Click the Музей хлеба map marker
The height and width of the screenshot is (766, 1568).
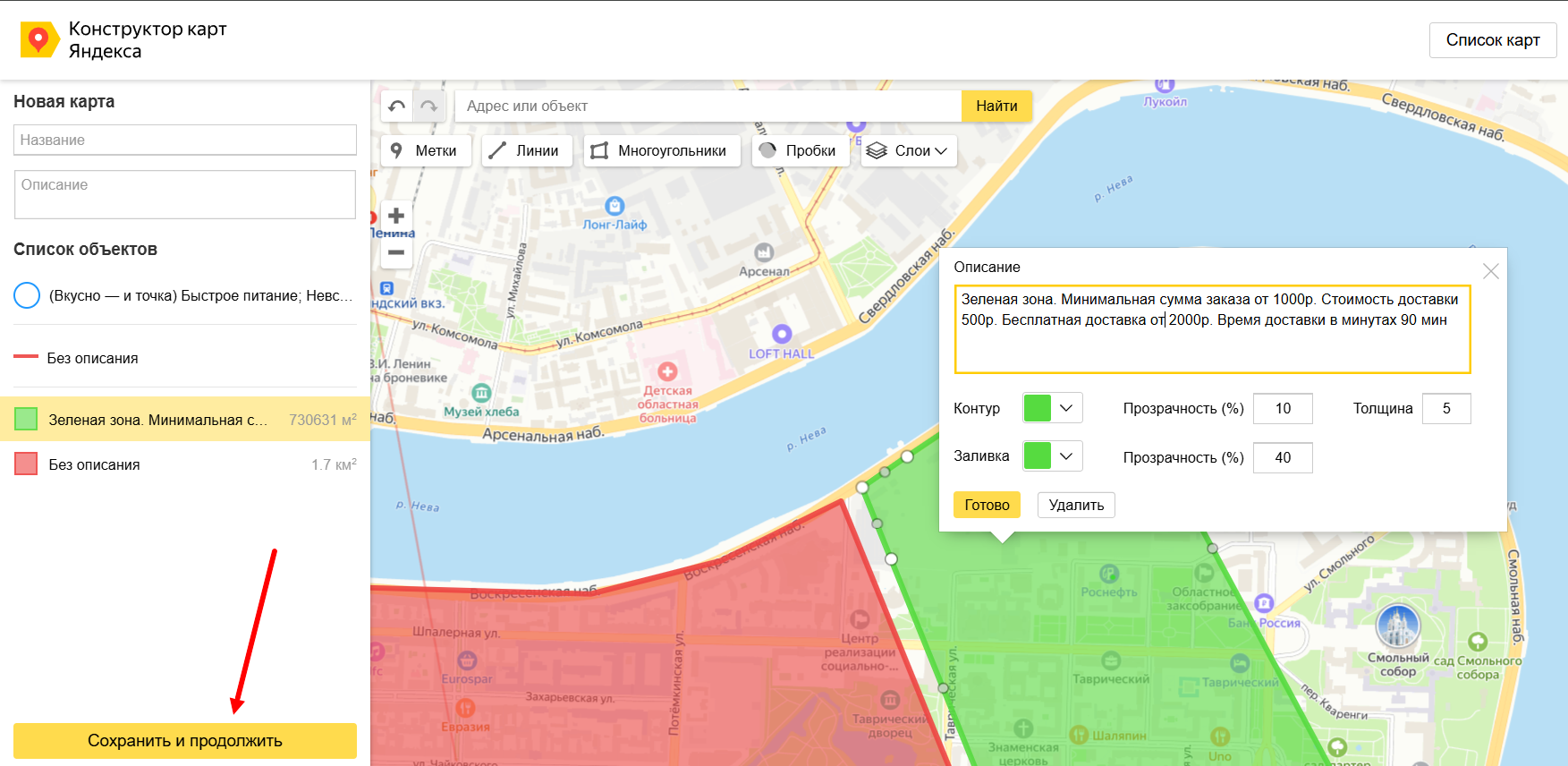481,392
